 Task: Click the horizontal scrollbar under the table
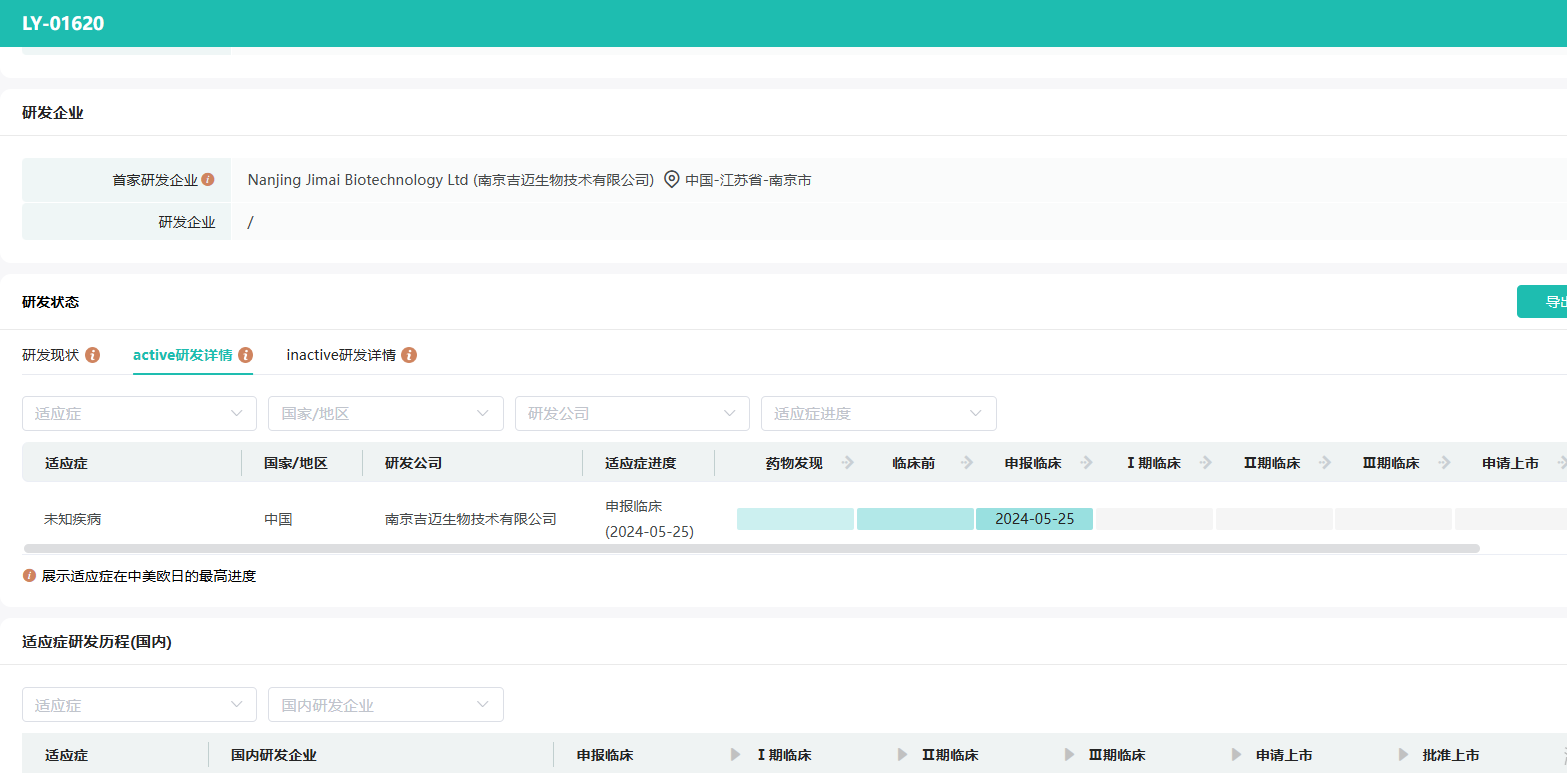tap(750, 548)
